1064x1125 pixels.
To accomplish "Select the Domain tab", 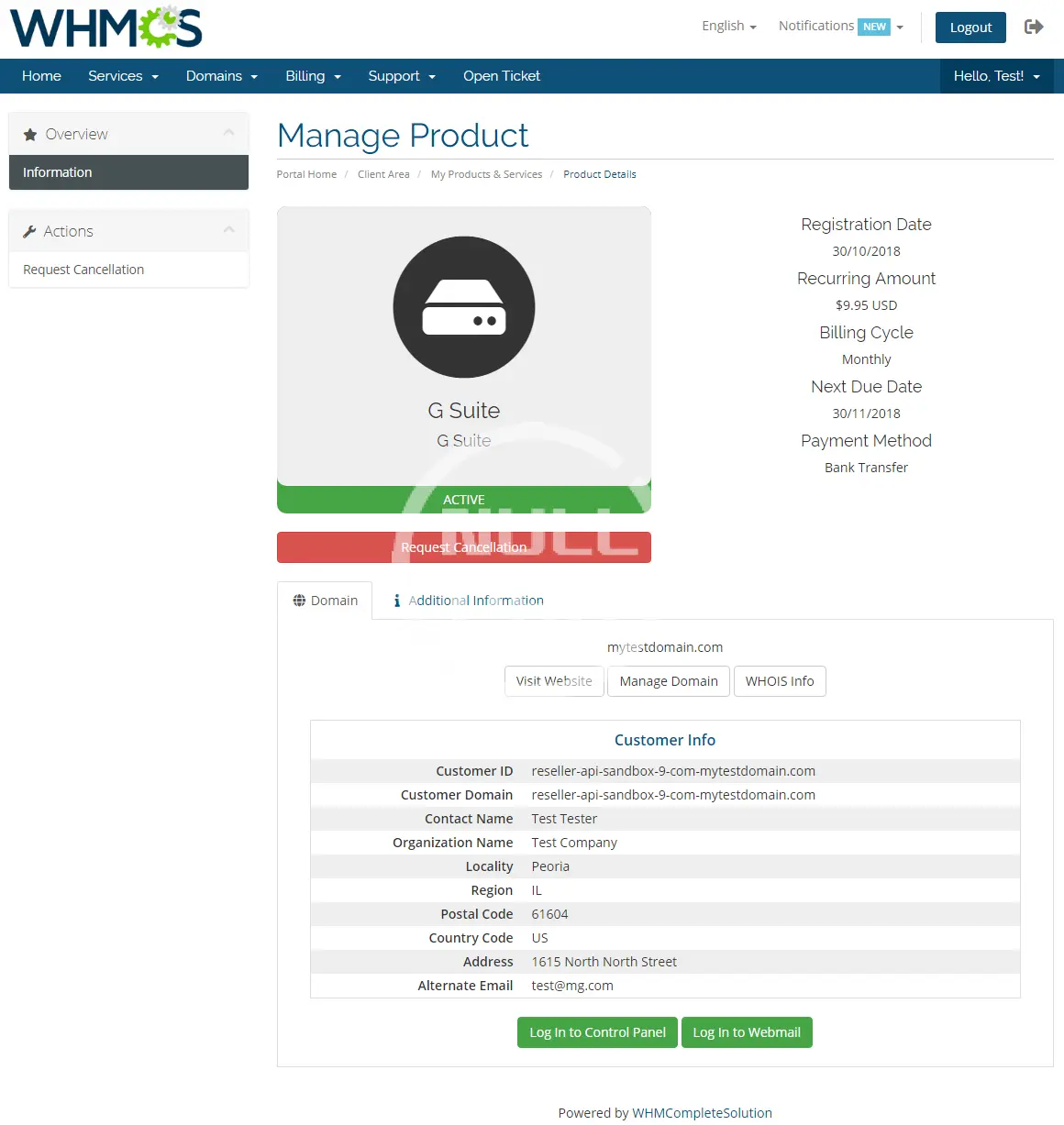I will [326, 601].
